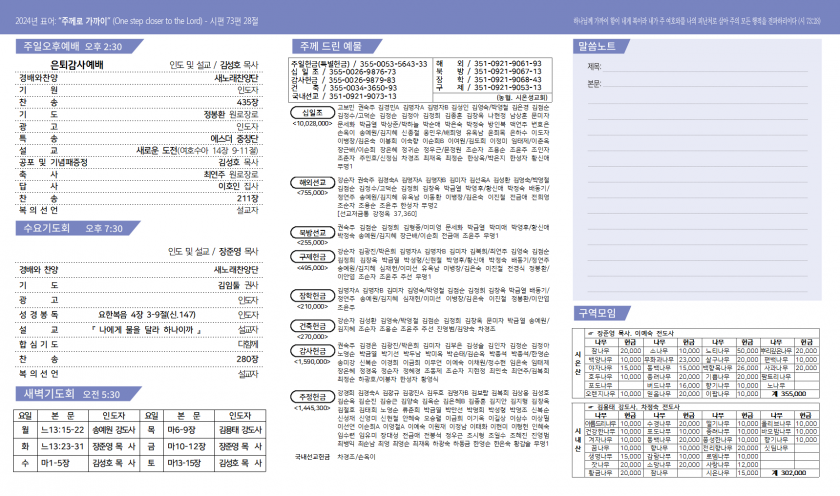The width and height of the screenshot is (840, 496).
Task: Click the '십일조' pill label
Action: pyautogui.click(x=312, y=113)
